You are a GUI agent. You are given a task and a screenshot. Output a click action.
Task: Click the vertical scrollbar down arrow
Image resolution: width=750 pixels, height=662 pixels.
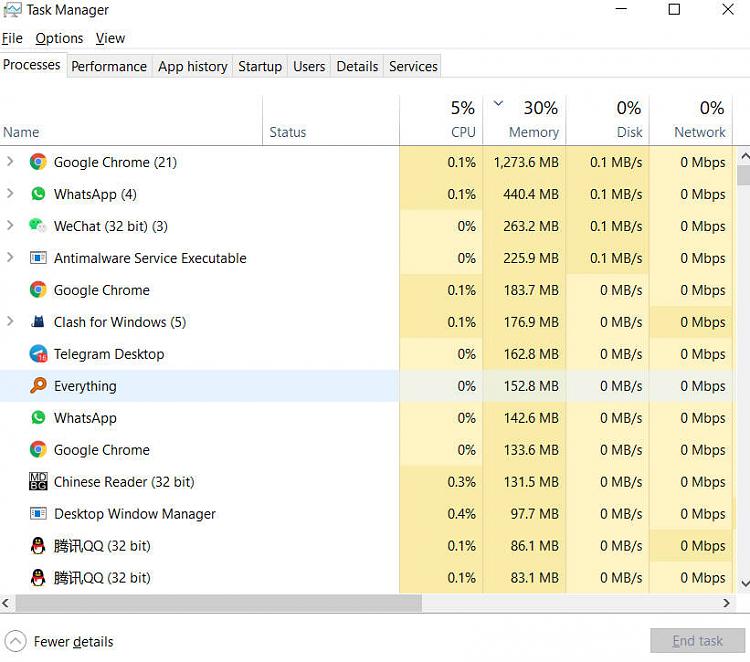pos(744,583)
